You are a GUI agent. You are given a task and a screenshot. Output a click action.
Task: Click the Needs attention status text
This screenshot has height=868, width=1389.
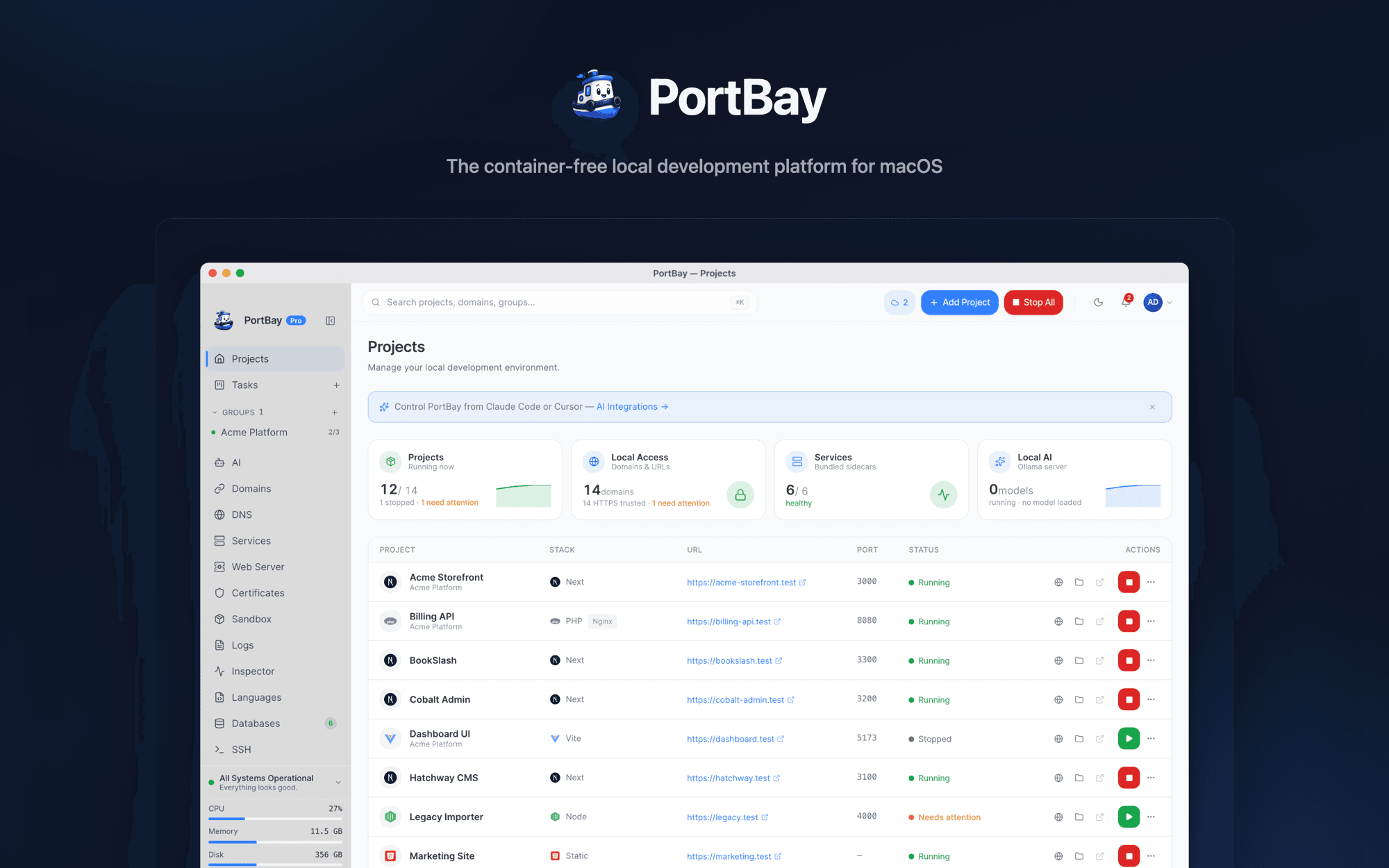click(x=949, y=817)
